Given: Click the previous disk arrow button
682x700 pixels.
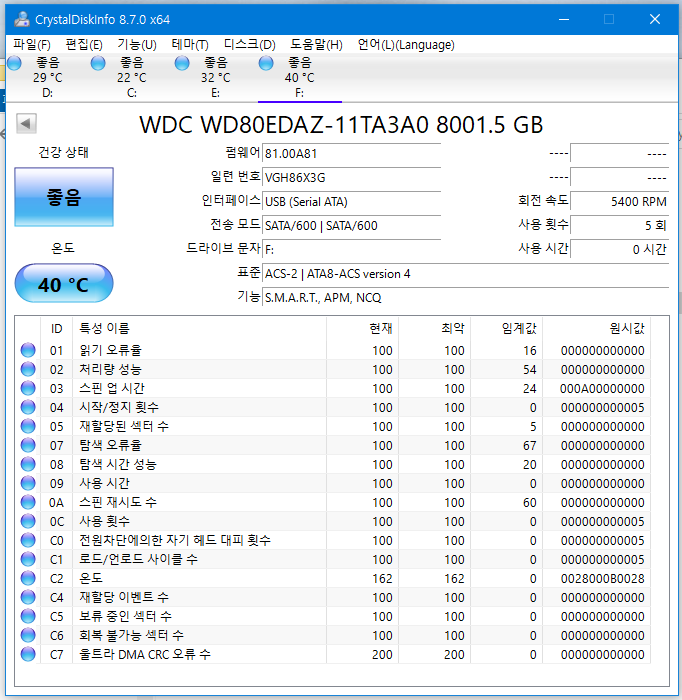Looking at the screenshot, I should pos(26,123).
